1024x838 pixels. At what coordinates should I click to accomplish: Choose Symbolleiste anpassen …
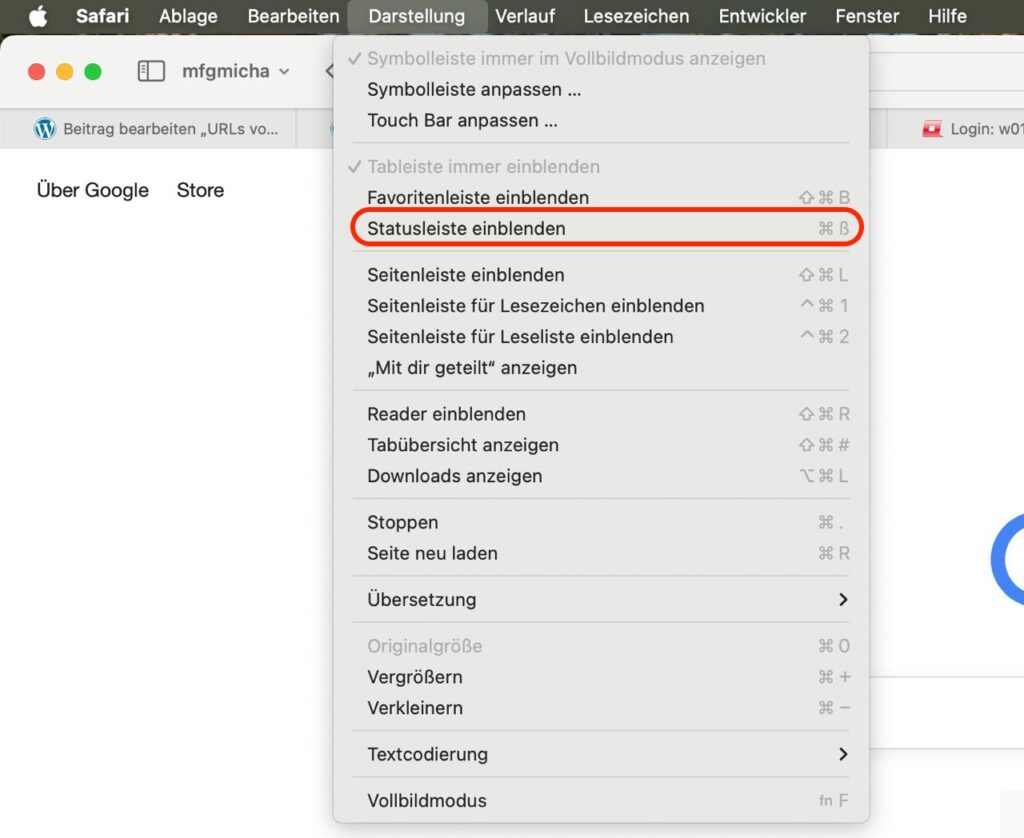(601, 89)
